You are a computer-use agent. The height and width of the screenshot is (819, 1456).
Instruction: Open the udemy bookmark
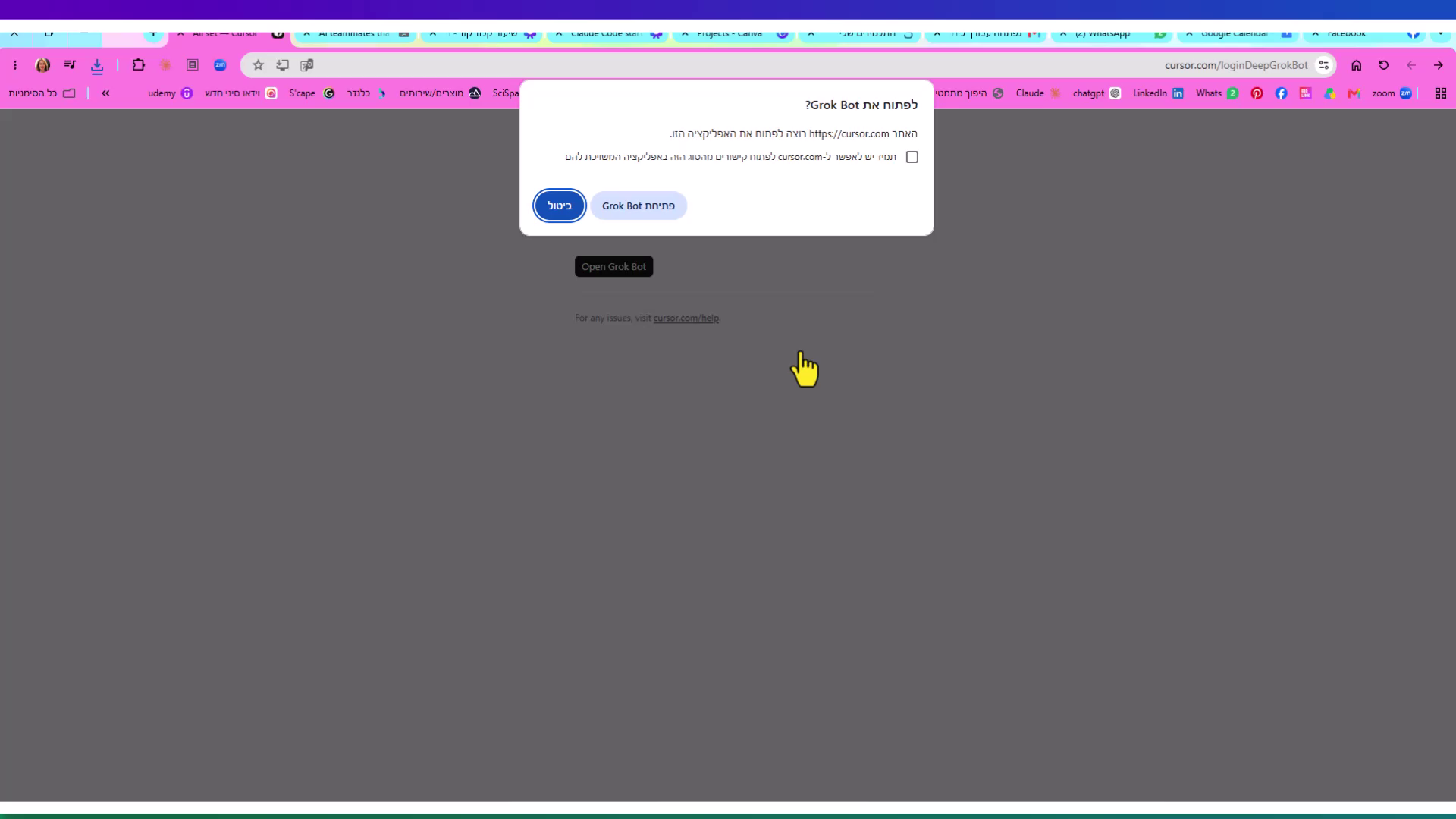(x=171, y=93)
